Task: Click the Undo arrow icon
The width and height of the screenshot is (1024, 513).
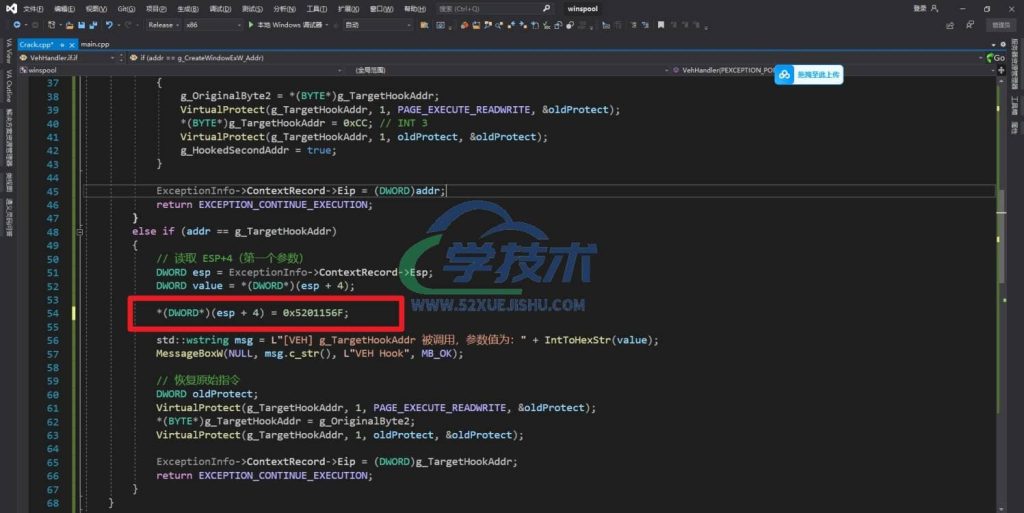Action: [x=108, y=24]
